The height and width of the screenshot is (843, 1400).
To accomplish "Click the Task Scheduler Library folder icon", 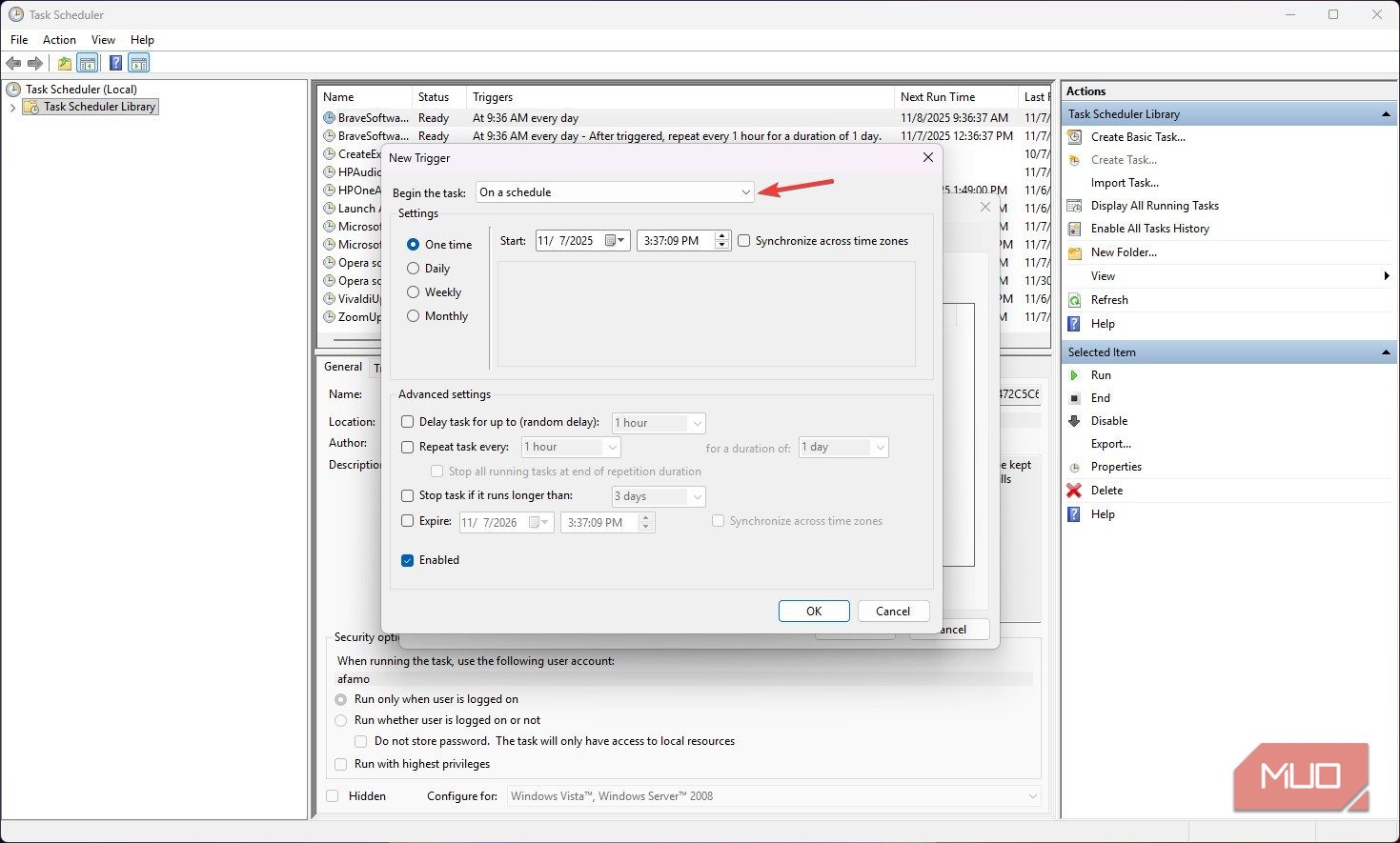I will tap(31, 107).
